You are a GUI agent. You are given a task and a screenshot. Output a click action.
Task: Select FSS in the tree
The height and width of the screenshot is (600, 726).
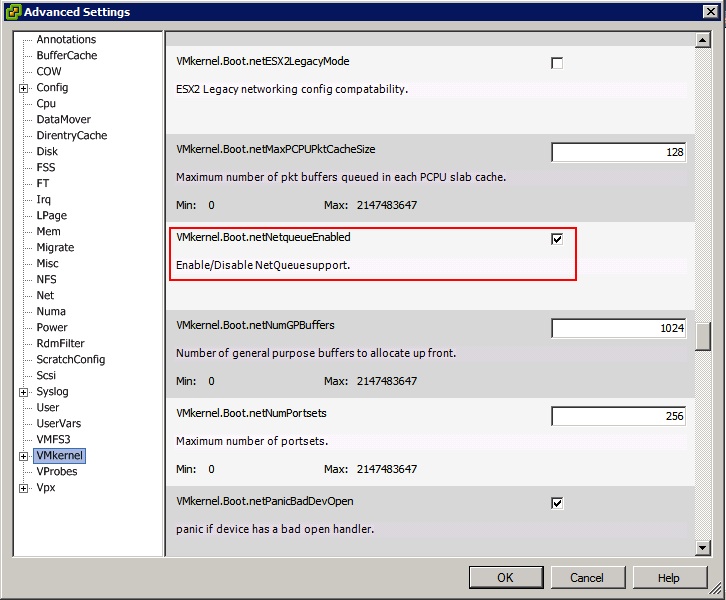coord(46,167)
